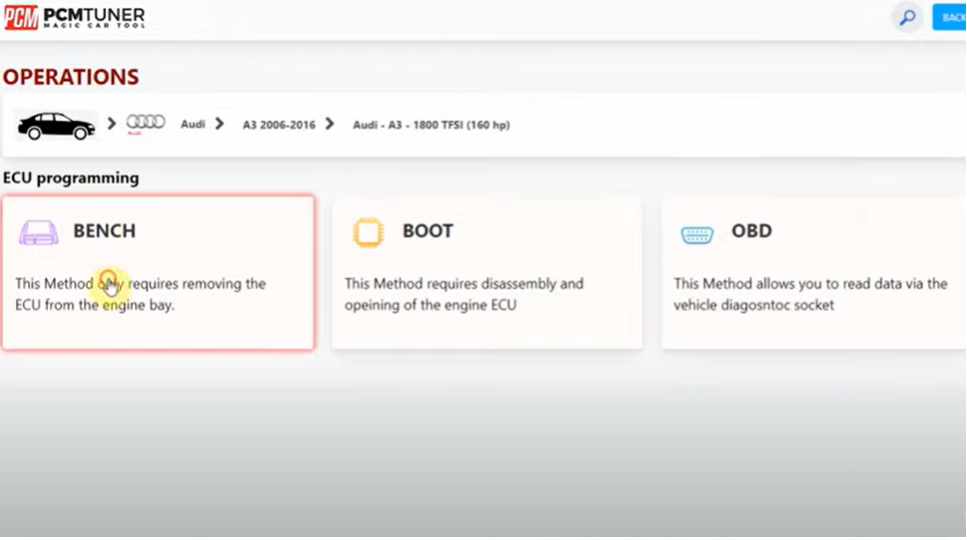Click text 'ECU from the engine bay.'
967x540 pixels.
[x=95, y=305]
